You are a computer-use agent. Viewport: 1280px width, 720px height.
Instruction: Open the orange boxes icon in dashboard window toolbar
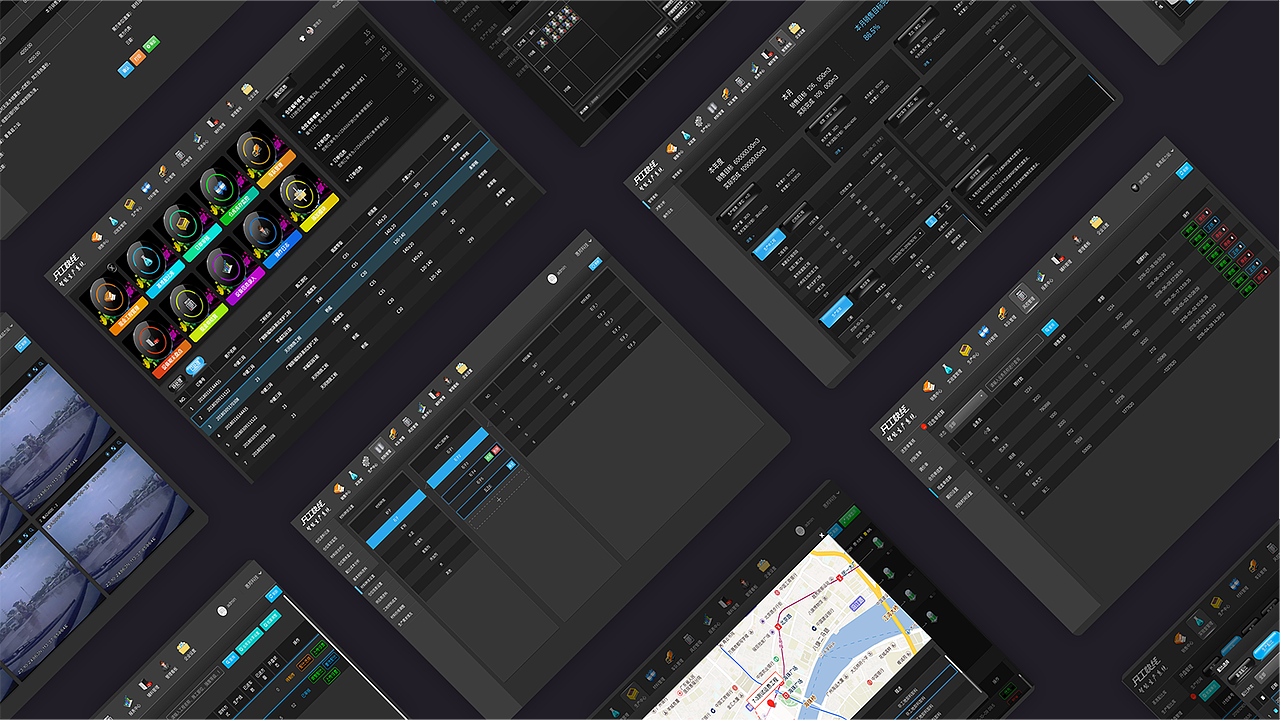[x=99, y=238]
